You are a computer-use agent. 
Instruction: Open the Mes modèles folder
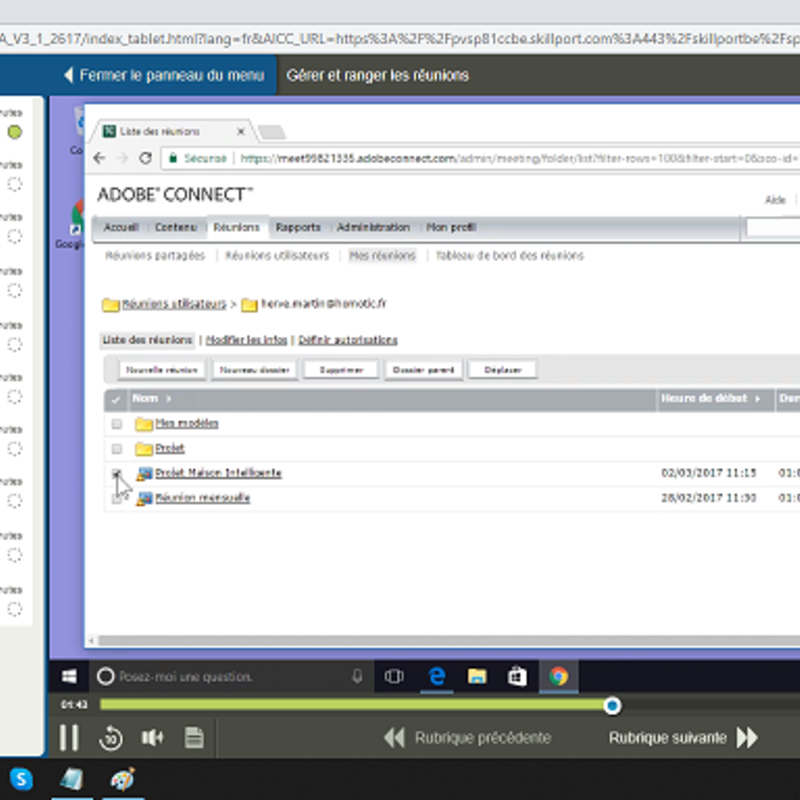[x=186, y=423]
